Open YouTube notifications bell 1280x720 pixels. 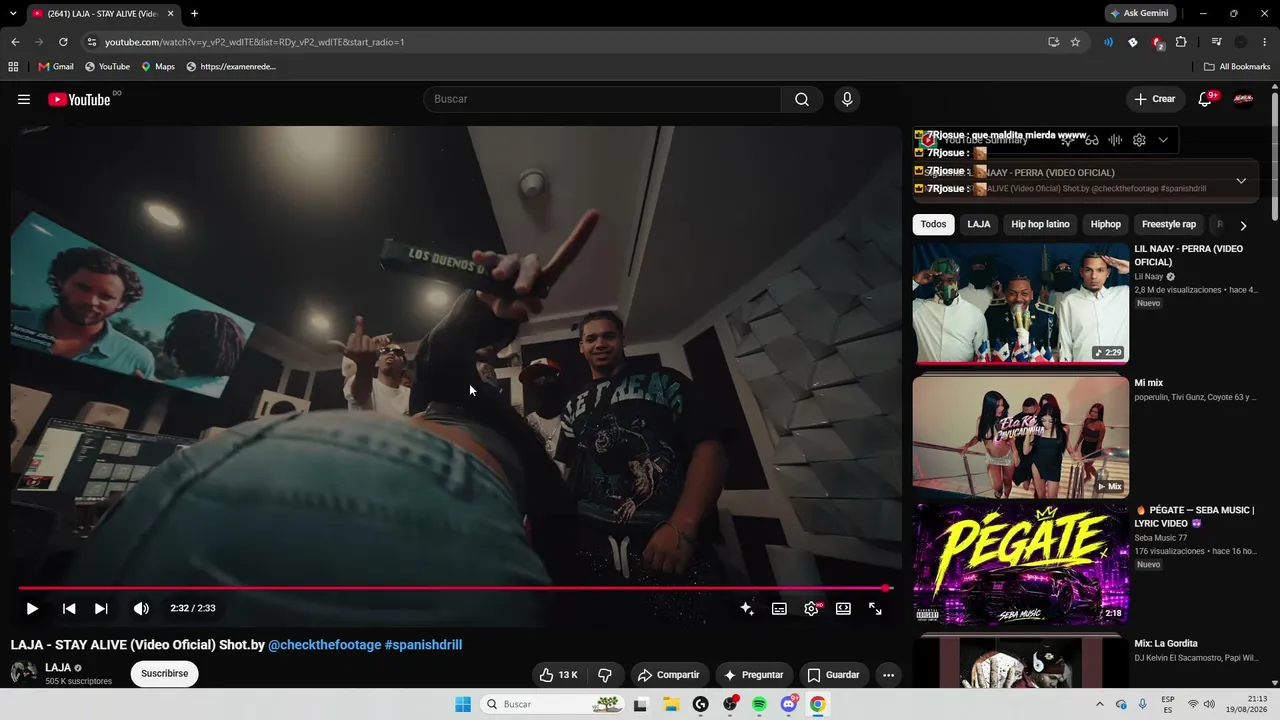pos(1205,99)
